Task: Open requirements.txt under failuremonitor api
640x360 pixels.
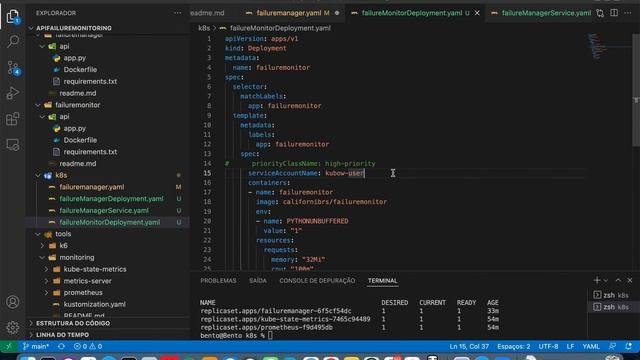Action: (x=109, y=152)
